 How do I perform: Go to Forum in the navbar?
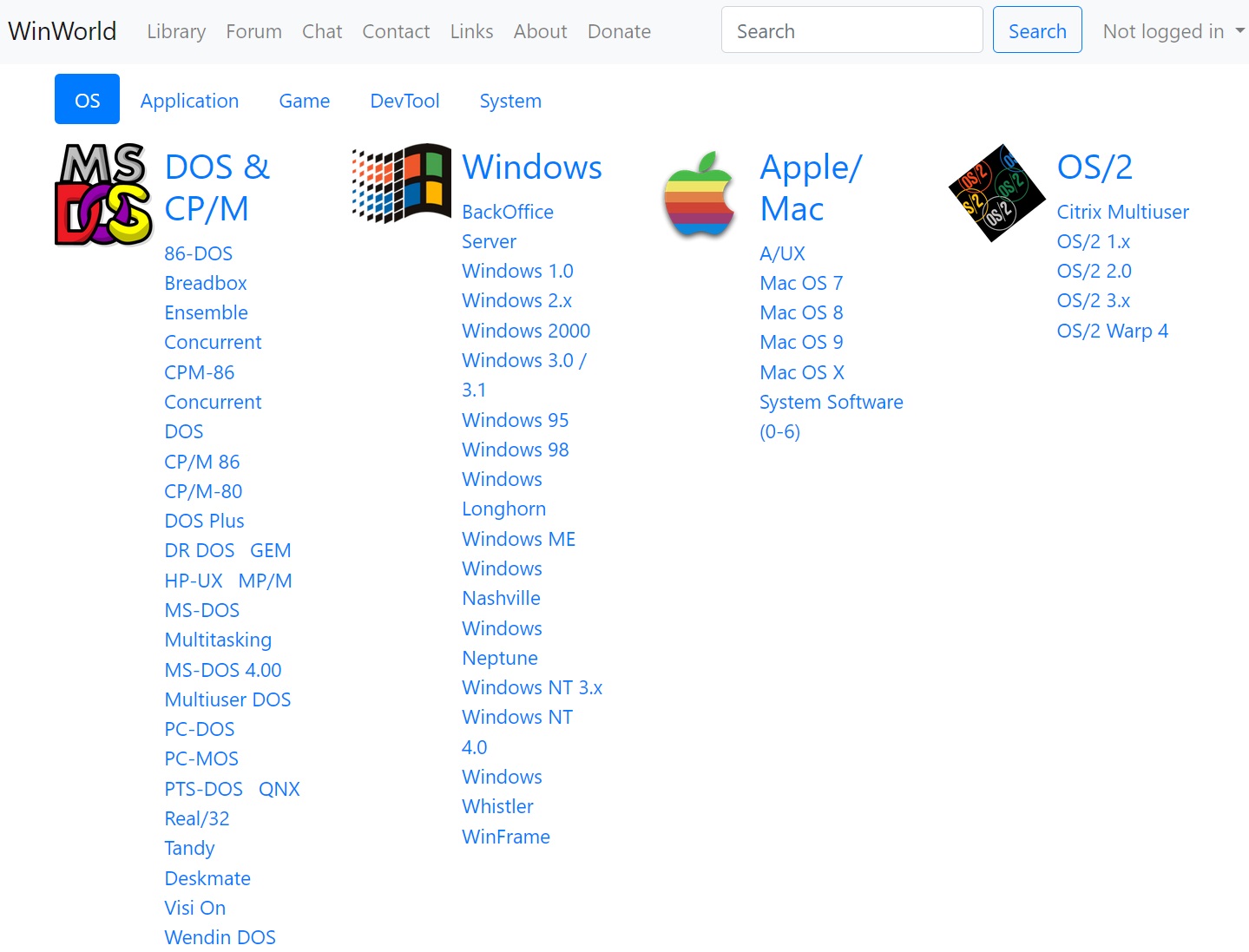pyautogui.click(x=253, y=31)
